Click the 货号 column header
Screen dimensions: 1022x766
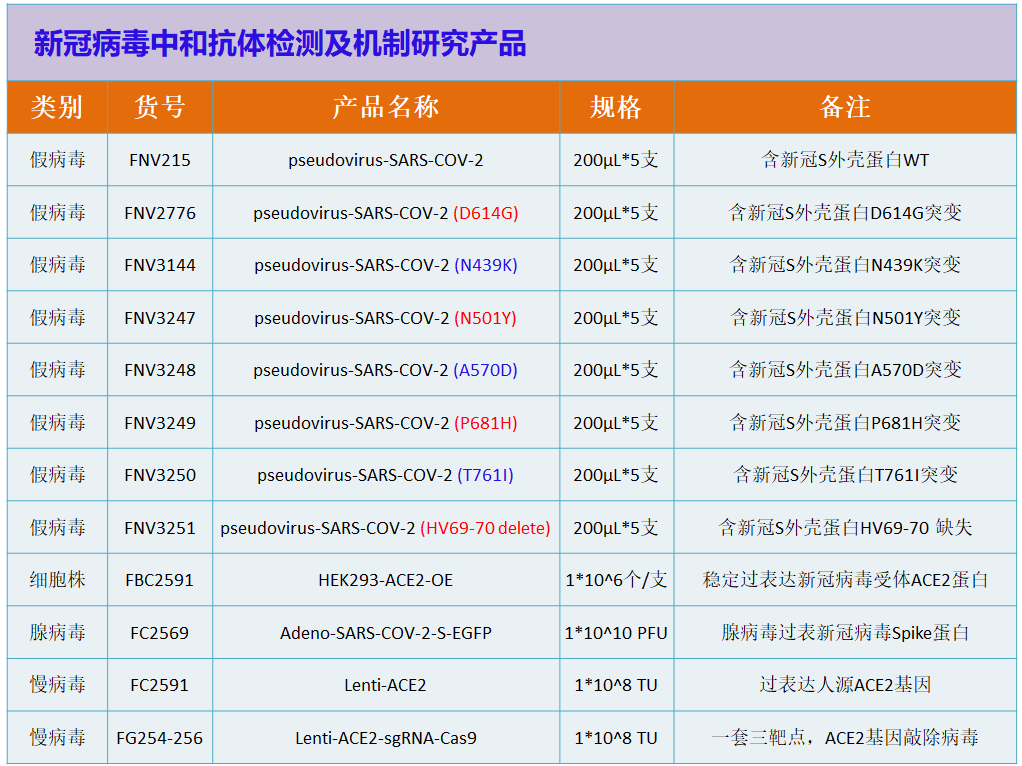[x=160, y=107]
